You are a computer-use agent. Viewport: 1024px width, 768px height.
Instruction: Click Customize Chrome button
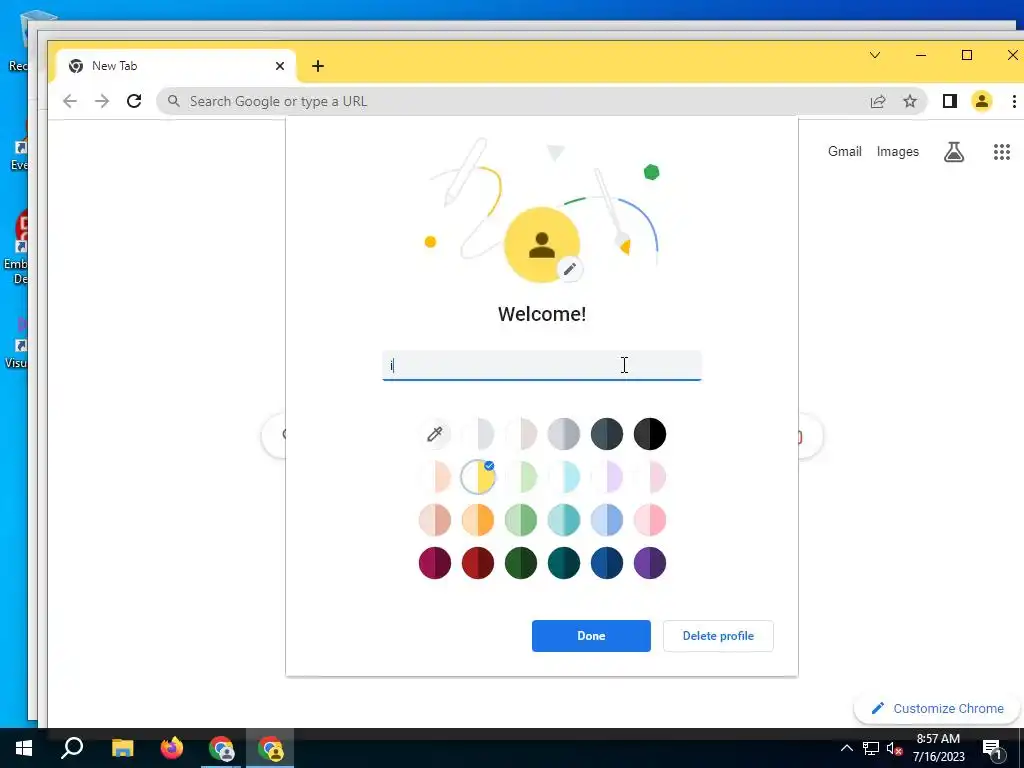[938, 709]
